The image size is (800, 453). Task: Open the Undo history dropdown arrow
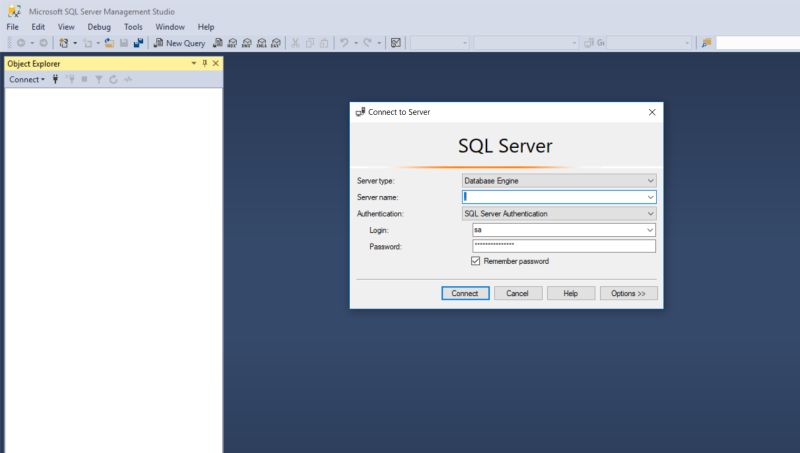click(x=356, y=43)
